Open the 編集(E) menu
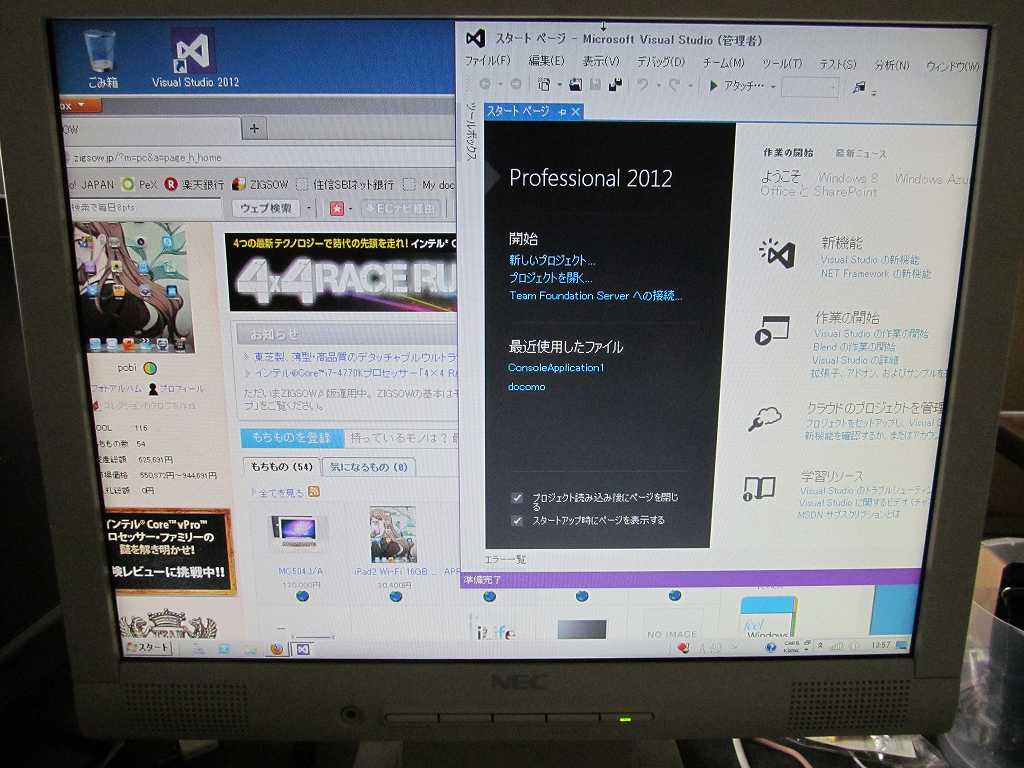Screen dimensions: 1024x768 coord(546,61)
